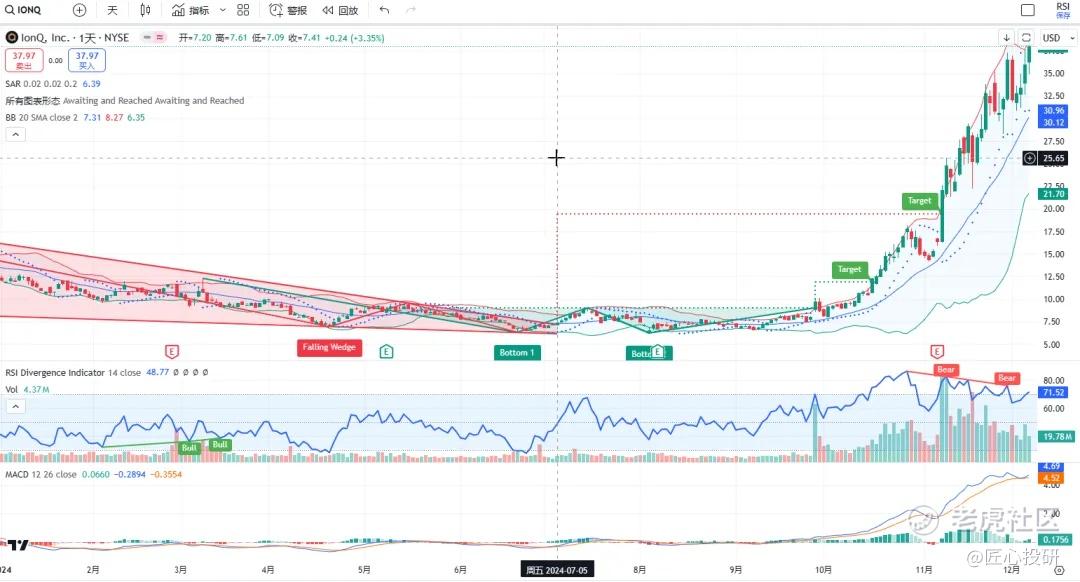The width and height of the screenshot is (1080, 582).
Task: Select the 所有图表形态 indicator legend
Action: [x=125, y=101]
